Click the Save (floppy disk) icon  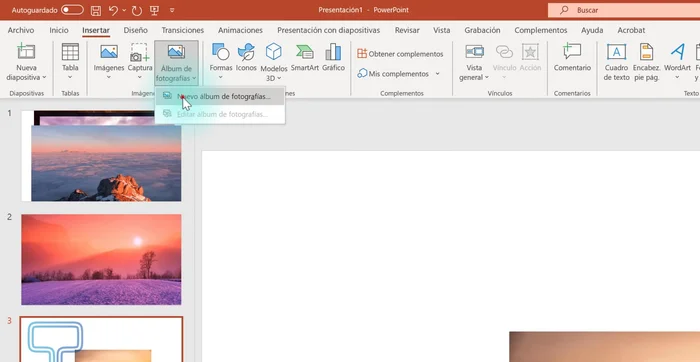(96, 10)
